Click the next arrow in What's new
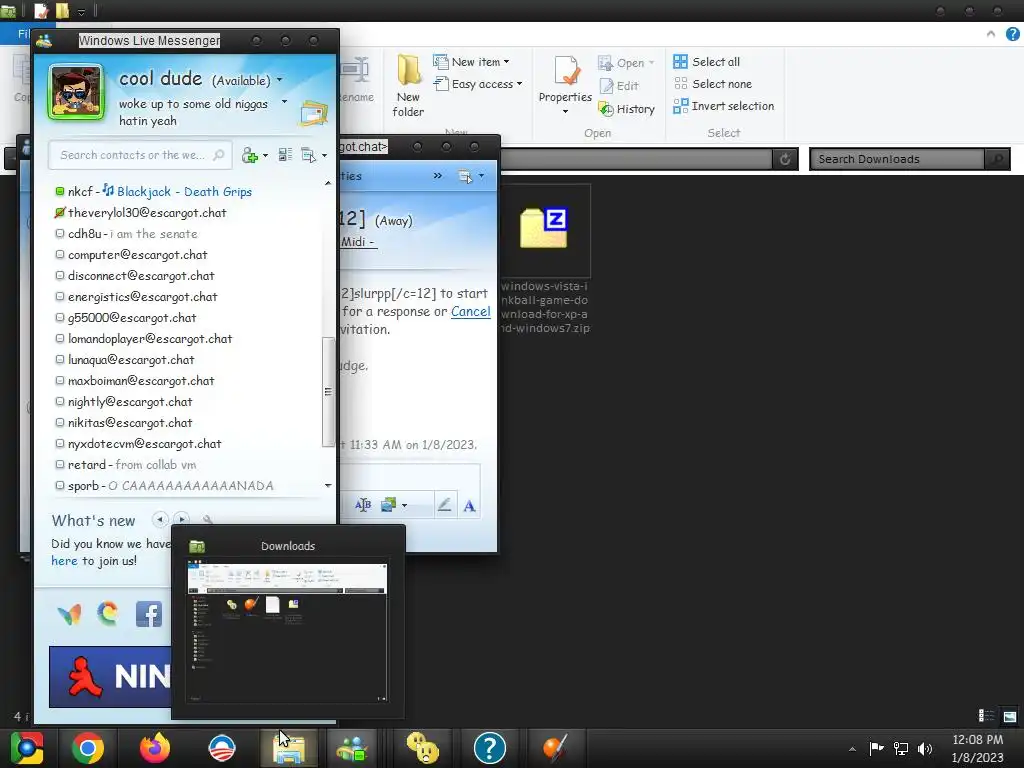Image resolution: width=1024 pixels, height=768 pixels. click(182, 520)
